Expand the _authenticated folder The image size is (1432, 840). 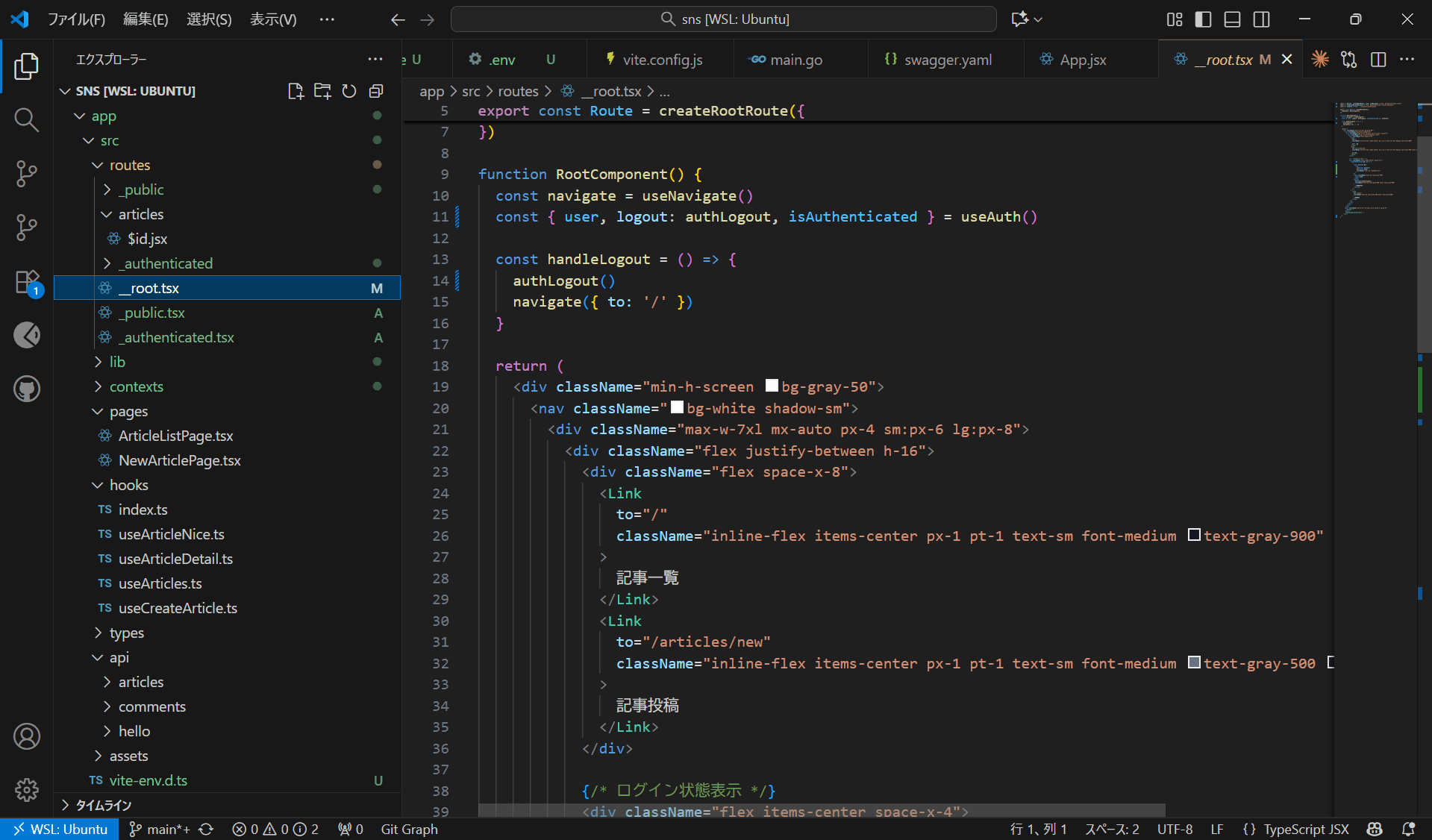pyautogui.click(x=166, y=263)
